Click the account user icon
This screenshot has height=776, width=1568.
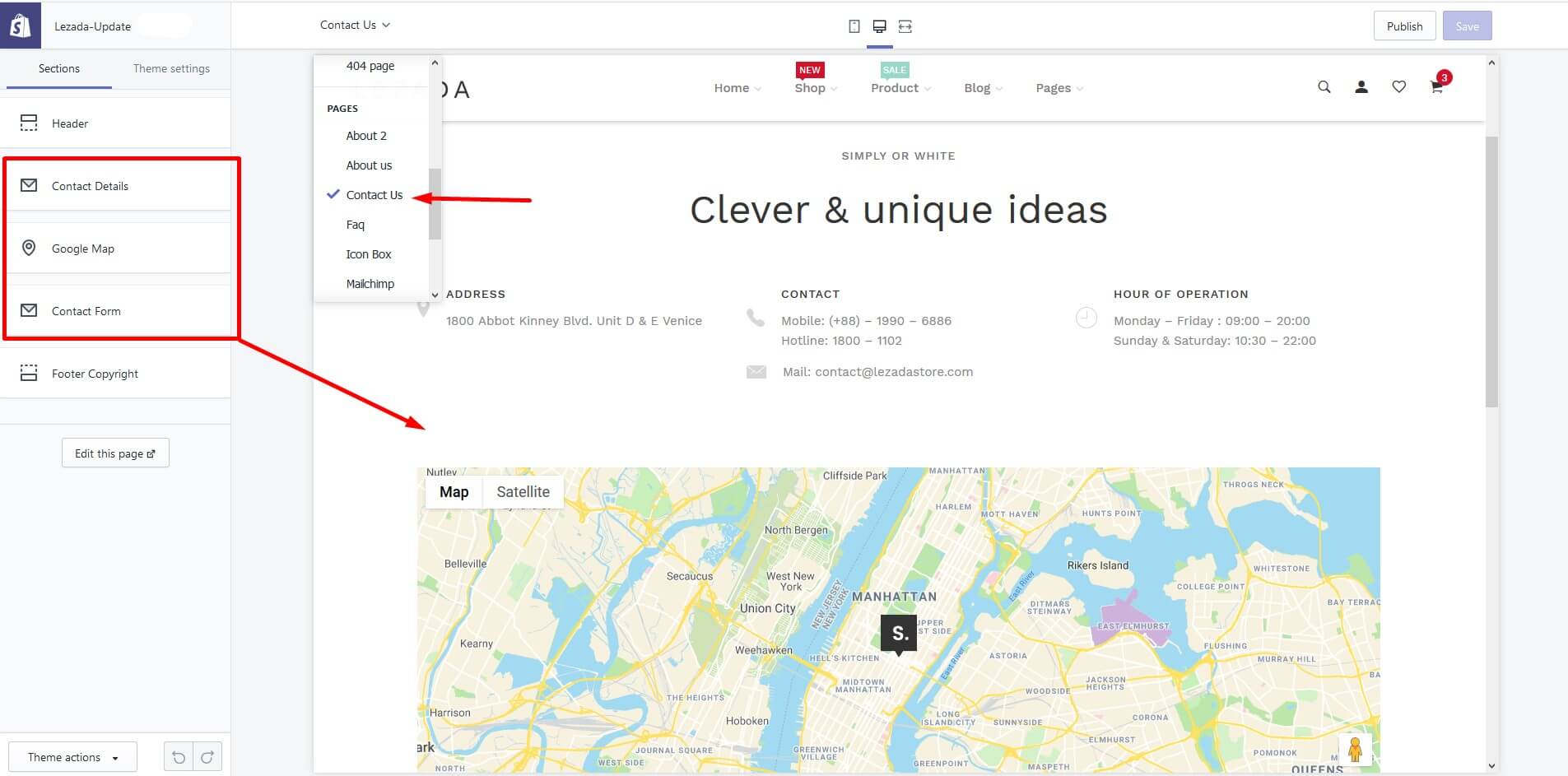click(x=1361, y=86)
